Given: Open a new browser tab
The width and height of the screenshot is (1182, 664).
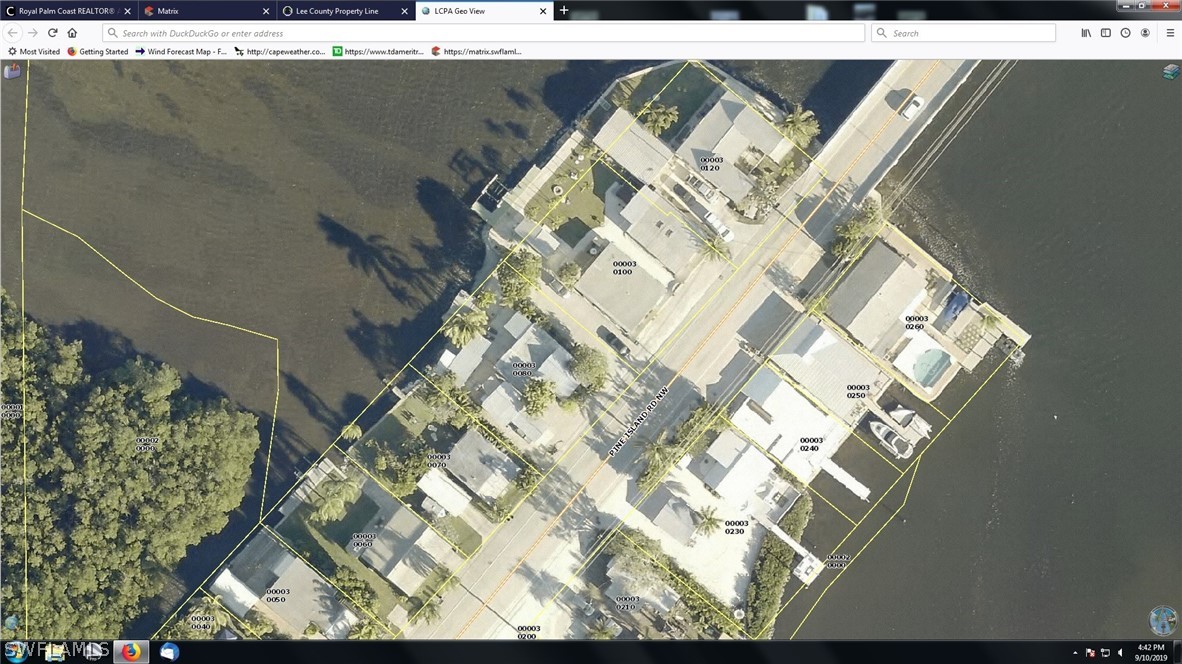Looking at the screenshot, I should [564, 11].
